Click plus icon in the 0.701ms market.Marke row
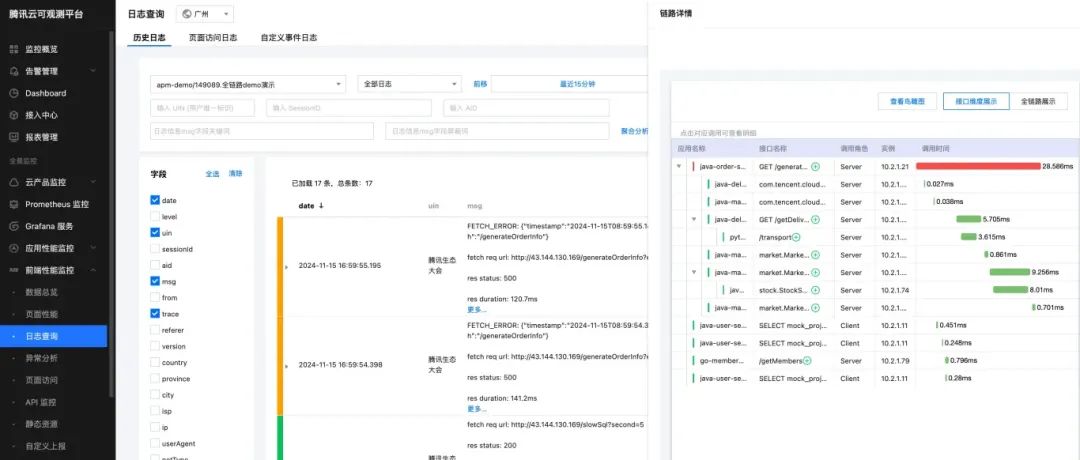Image resolution: width=1080 pixels, height=460 pixels. click(815, 308)
